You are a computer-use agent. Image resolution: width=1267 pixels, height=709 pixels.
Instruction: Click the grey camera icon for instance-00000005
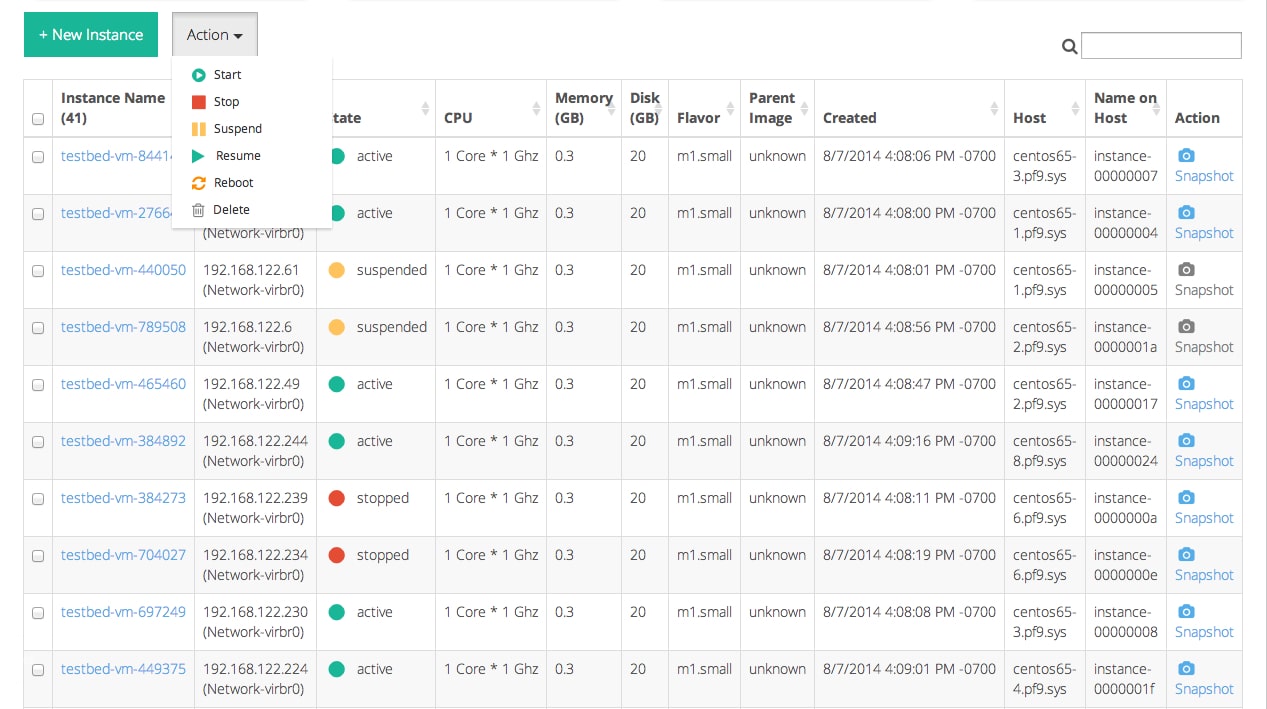(1186, 270)
